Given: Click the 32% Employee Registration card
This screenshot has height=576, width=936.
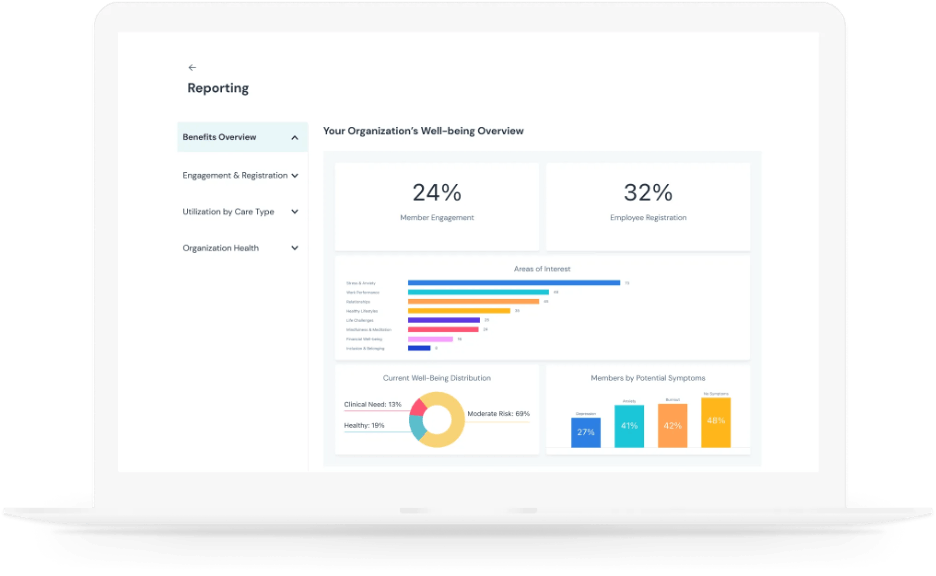Looking at the screenshot, I should point(648,207).
